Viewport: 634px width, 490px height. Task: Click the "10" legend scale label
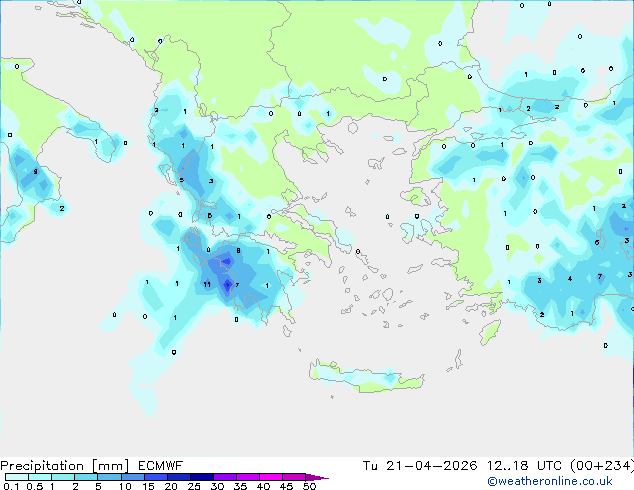pyautogui.click(x=125, y=486)
